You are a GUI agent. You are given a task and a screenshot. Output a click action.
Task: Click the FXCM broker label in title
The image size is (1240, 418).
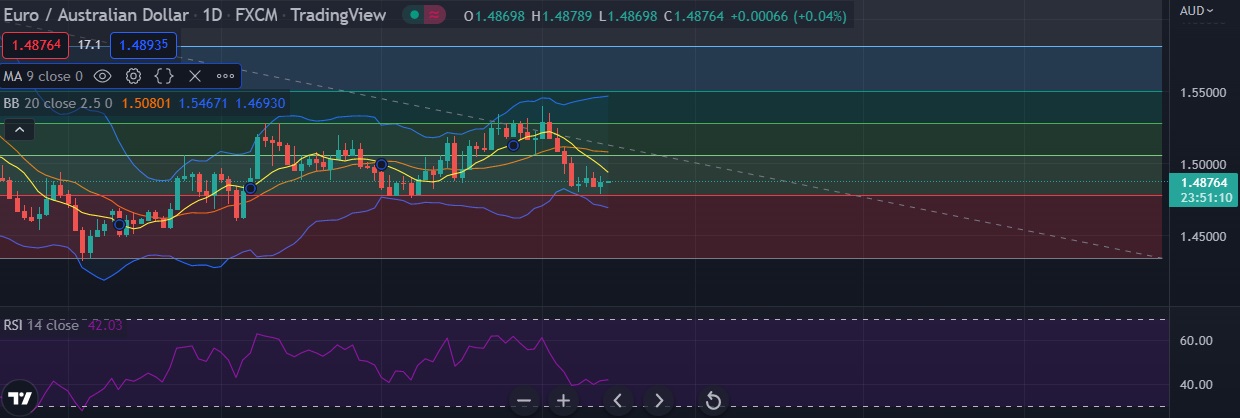pyautogui.click(x=257, y=16)
